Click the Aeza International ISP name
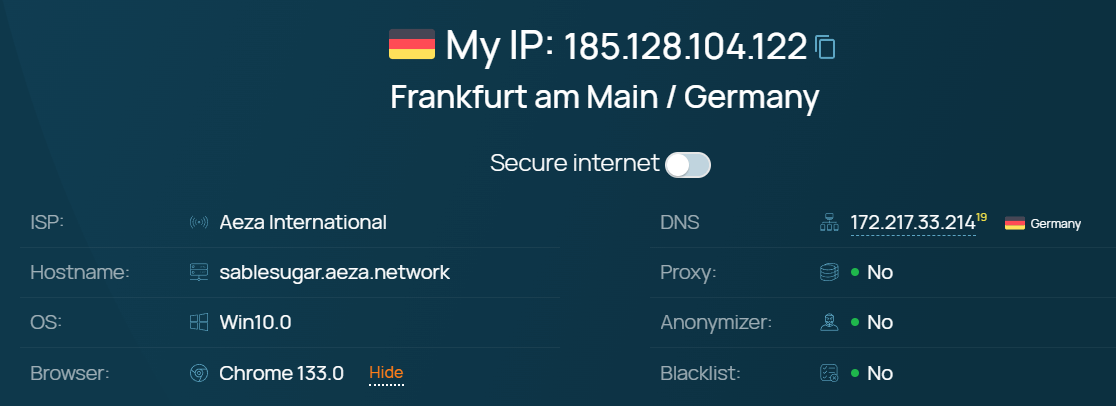This screenshot has height=406, width=1116. pyautogui.click(x=303, y=222)
